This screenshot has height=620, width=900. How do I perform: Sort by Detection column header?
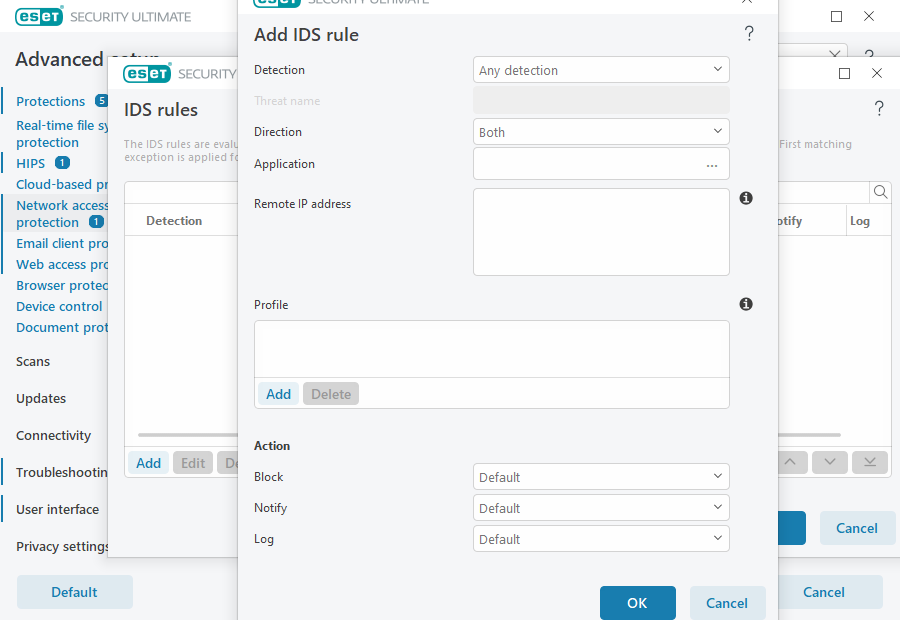tap(174, 220)
